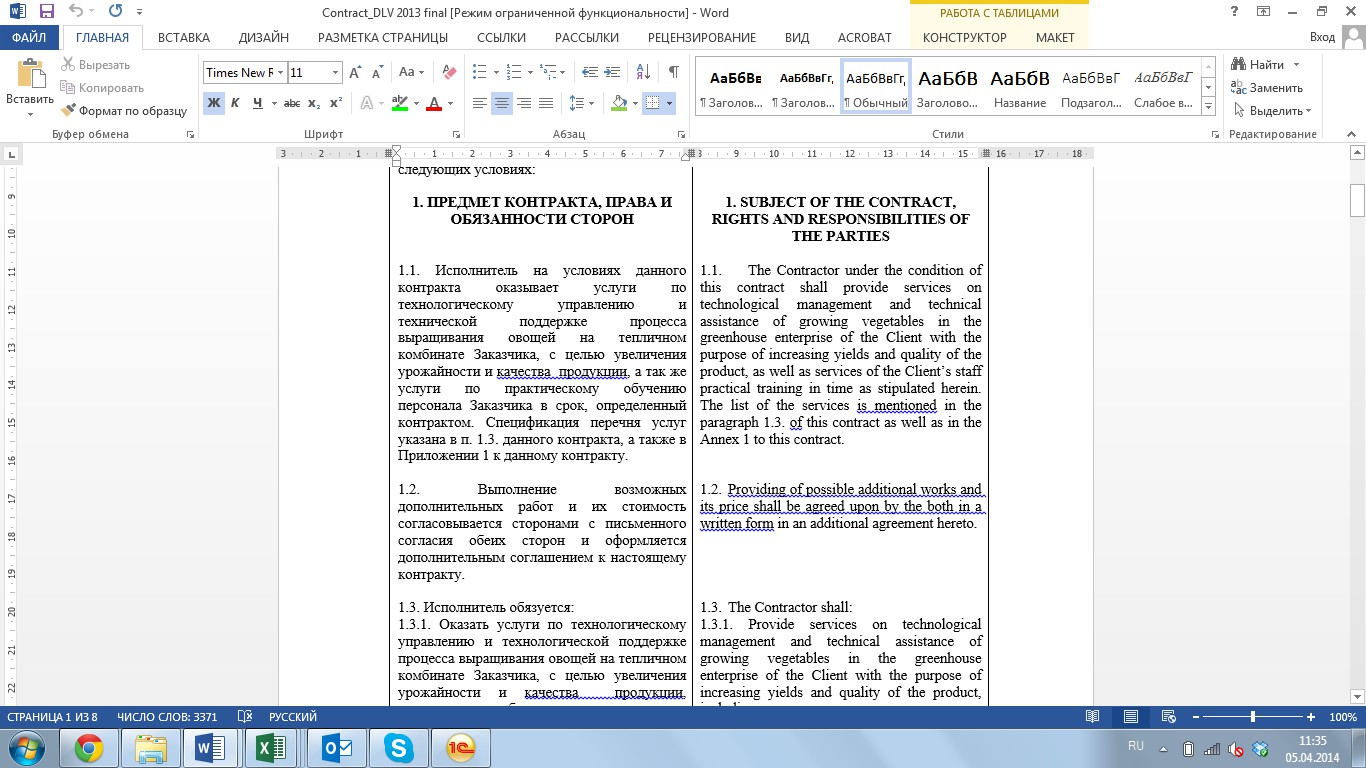
Task: Clear all formatting with the eraser icon
Action: (449, 73)
